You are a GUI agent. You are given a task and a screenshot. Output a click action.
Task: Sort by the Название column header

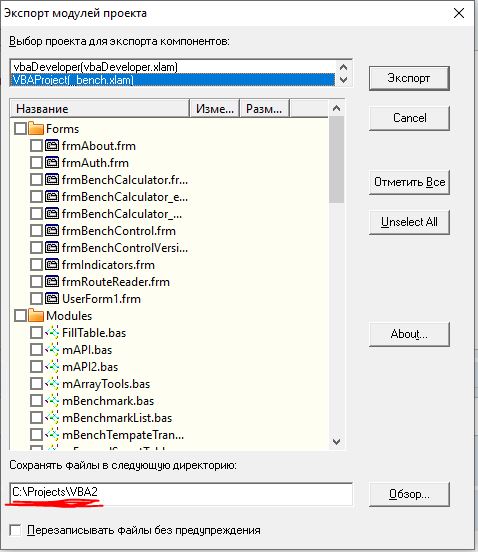pos(99,108)
